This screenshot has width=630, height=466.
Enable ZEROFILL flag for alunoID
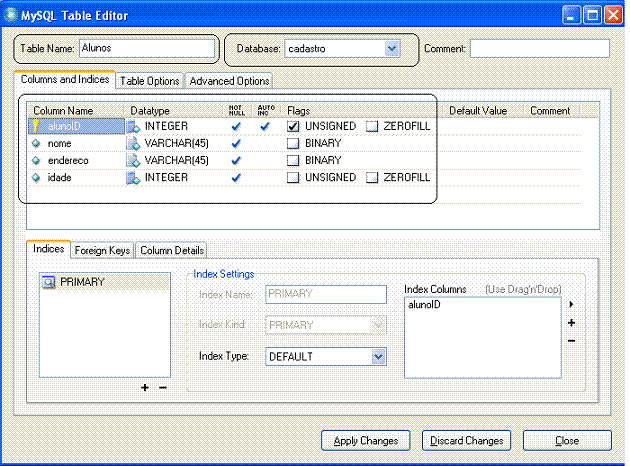[372, 127]
